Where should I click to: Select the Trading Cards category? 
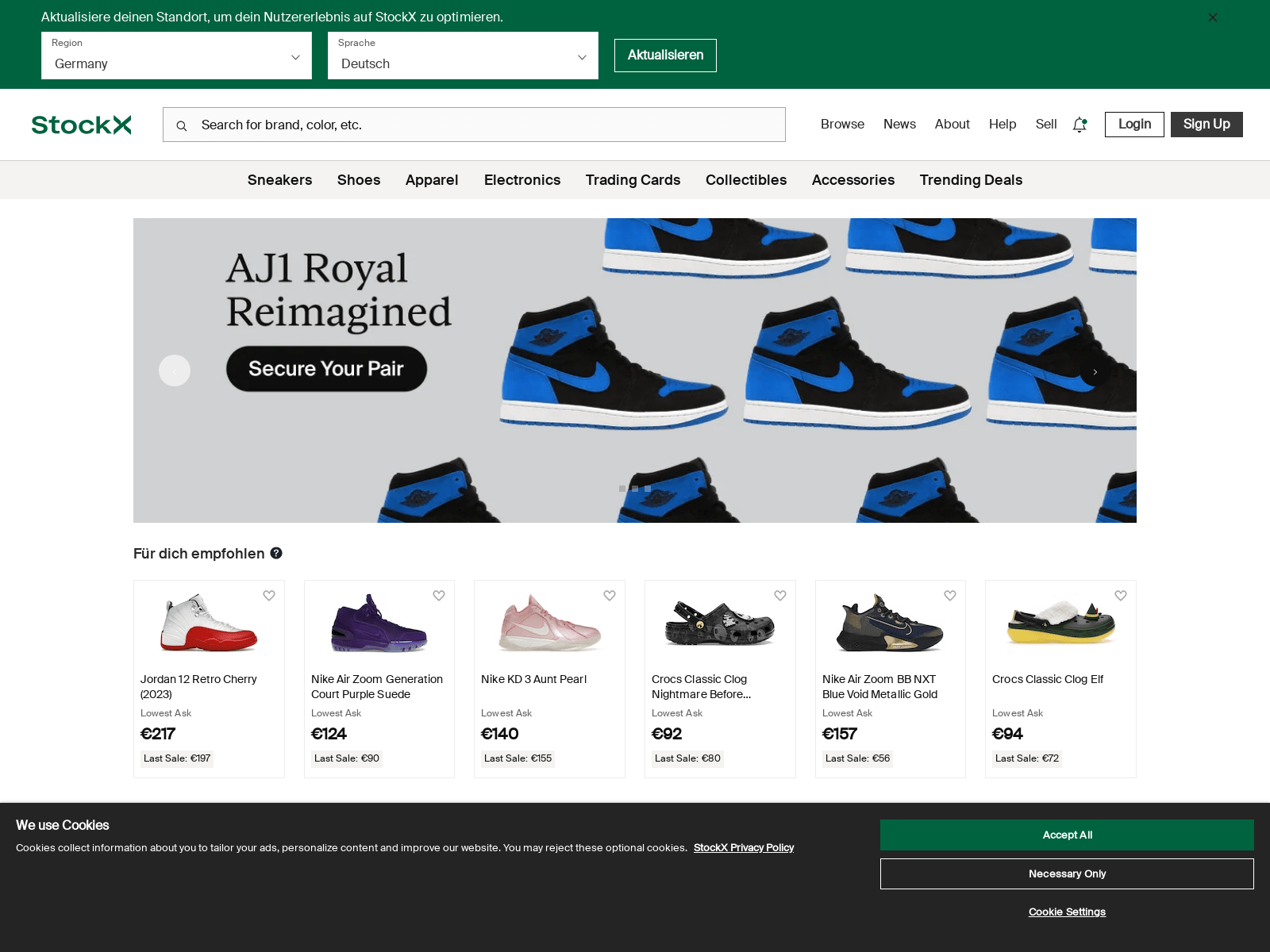coord(633,180)
